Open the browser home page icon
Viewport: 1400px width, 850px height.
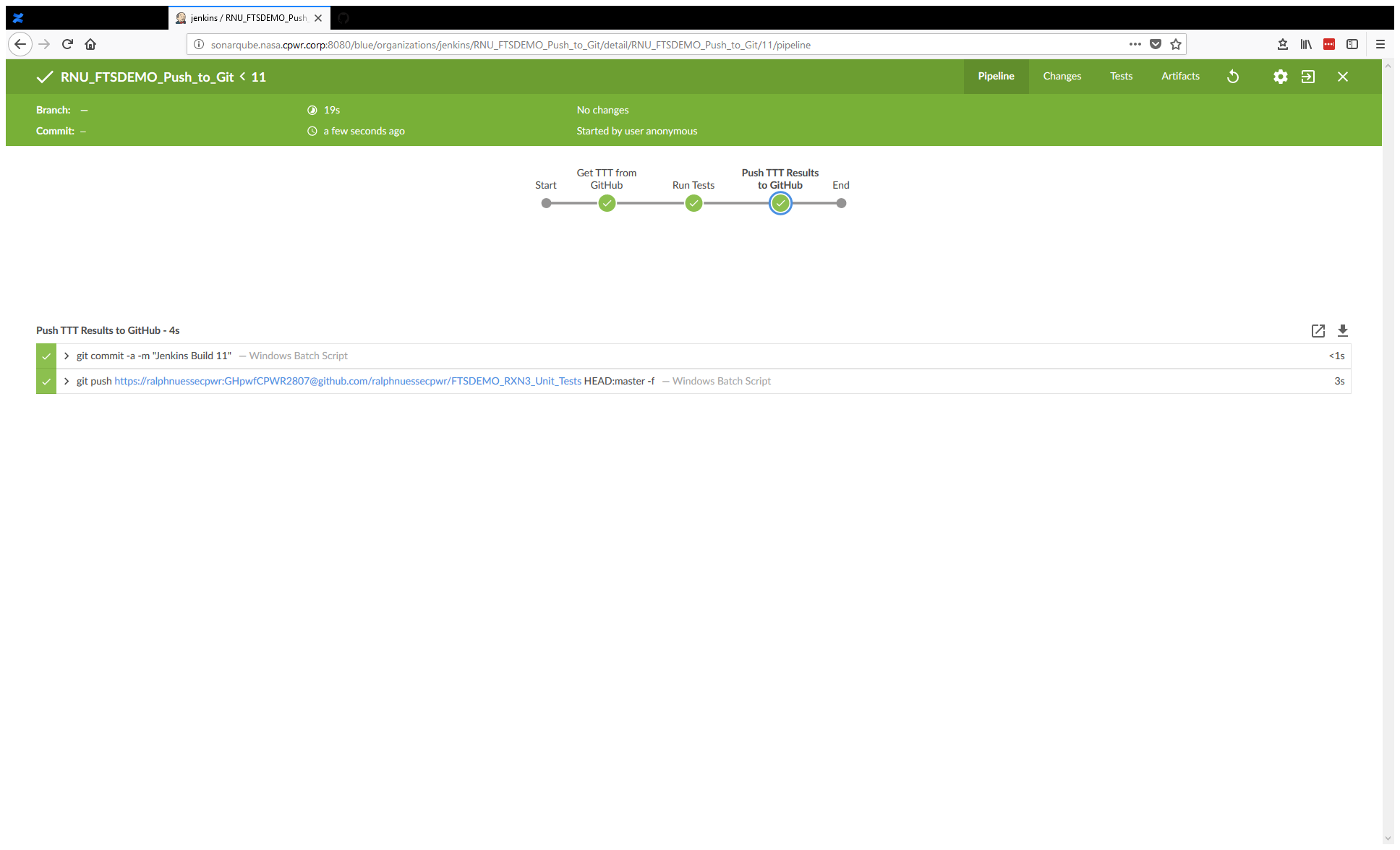[x=90, y=44]
